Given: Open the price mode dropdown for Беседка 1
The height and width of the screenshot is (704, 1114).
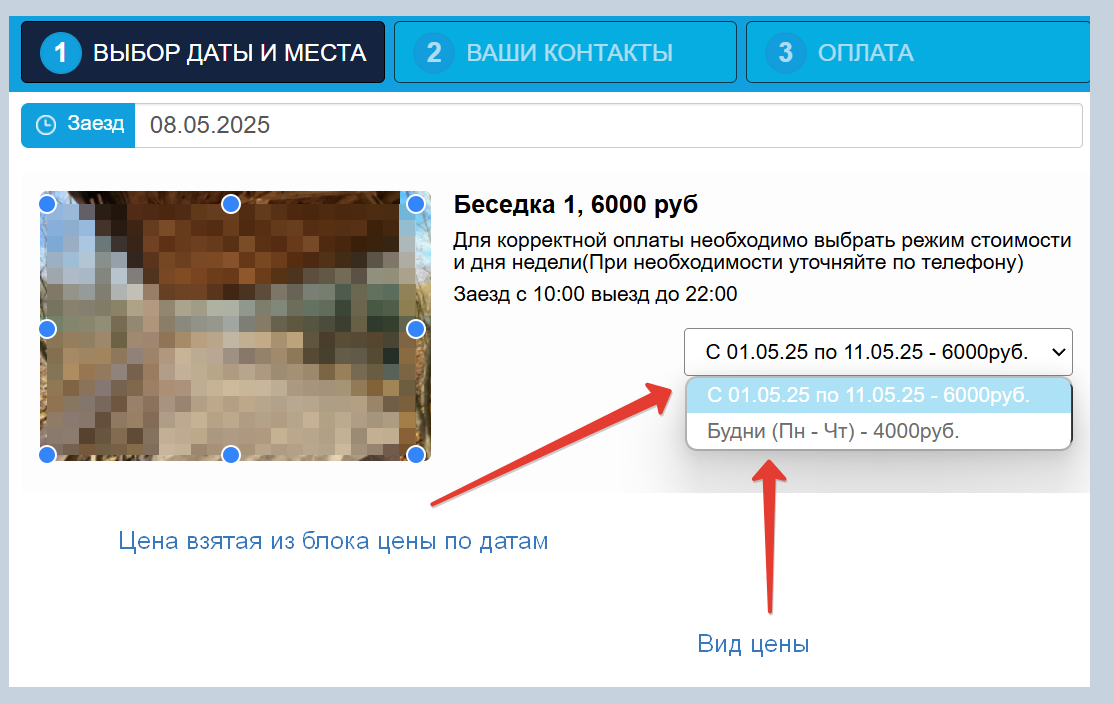Looking at the screenshot, I should click(x=878, y=352).
